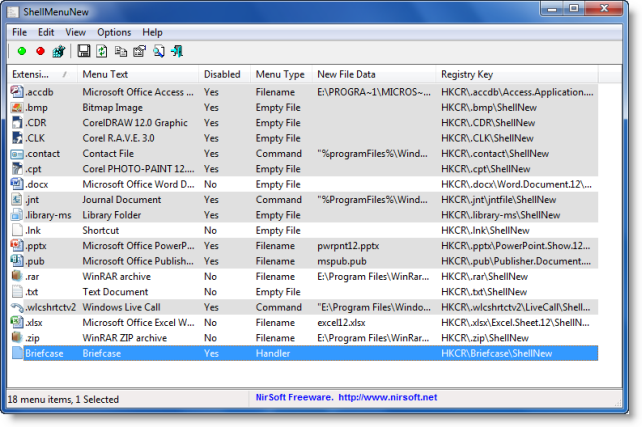Click the Save (floppy disk) toolbar icon
642x427 pixels.
84,51
